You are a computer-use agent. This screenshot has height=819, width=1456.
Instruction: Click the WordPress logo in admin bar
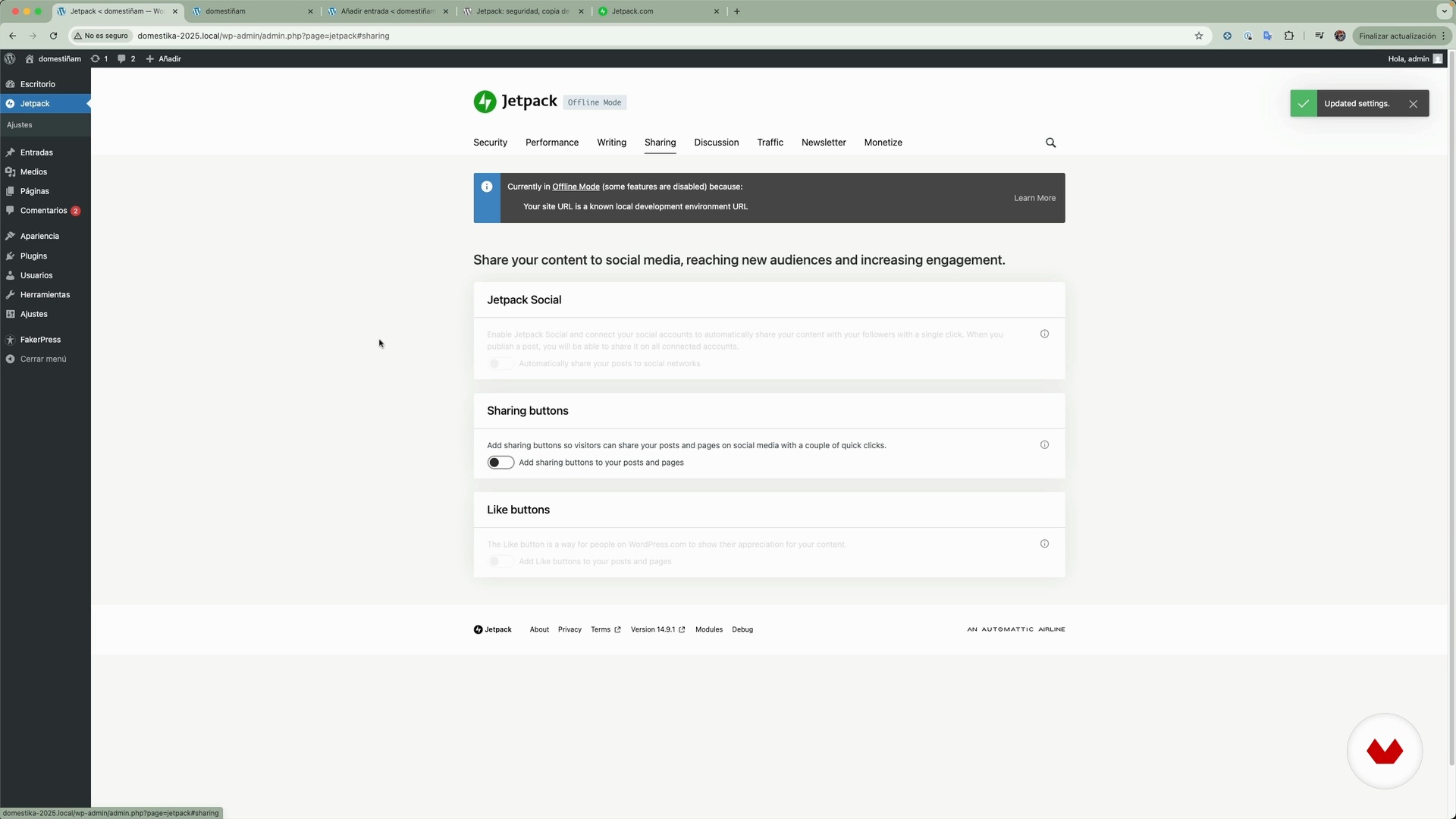coord(10,58)
